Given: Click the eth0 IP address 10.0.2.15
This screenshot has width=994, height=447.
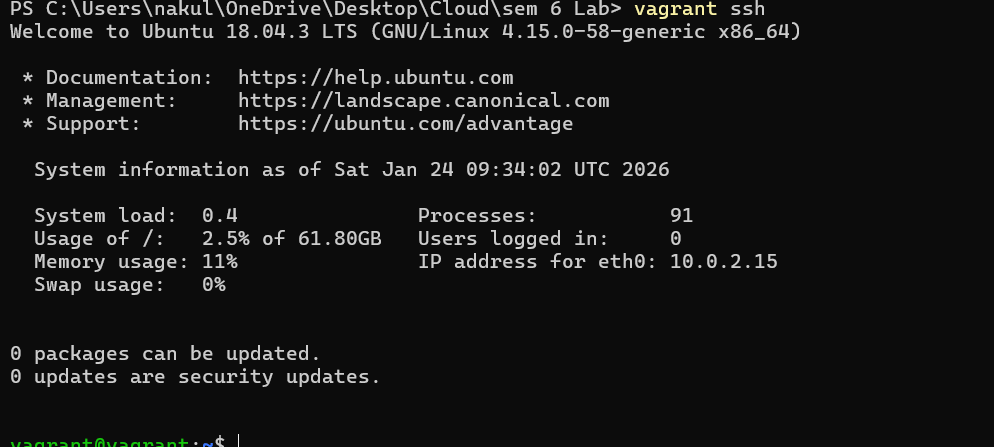Looking at the screenshot, I should (723, 262).
